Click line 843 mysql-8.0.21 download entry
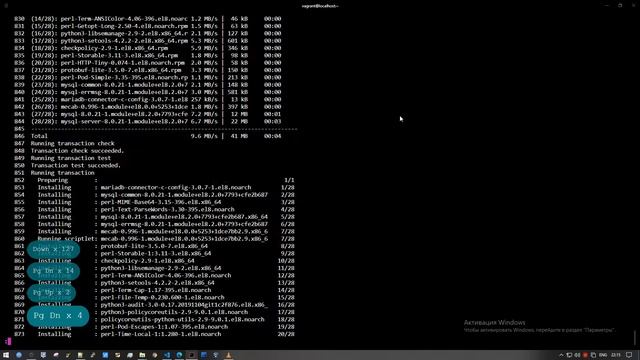The width and height of the screenshot is (640, 360). [x=156, y=114]
